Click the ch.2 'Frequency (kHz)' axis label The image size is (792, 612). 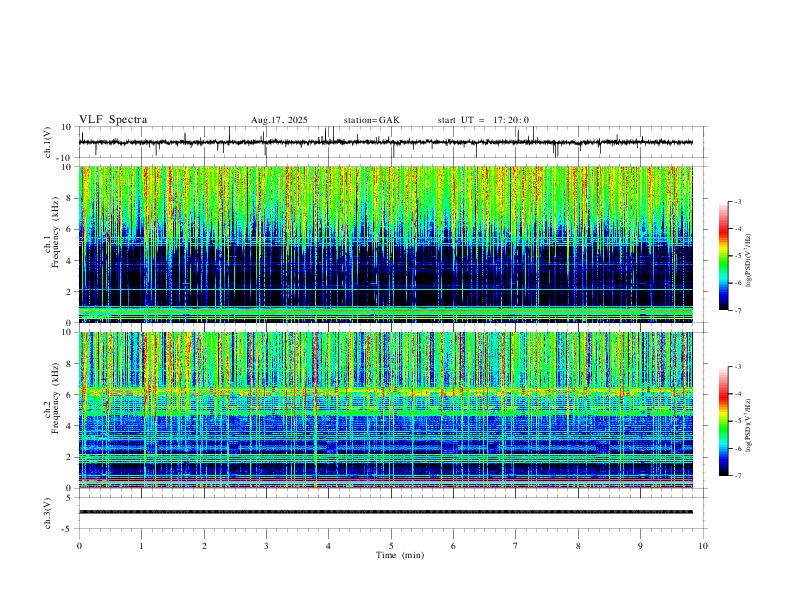point(55,398)
